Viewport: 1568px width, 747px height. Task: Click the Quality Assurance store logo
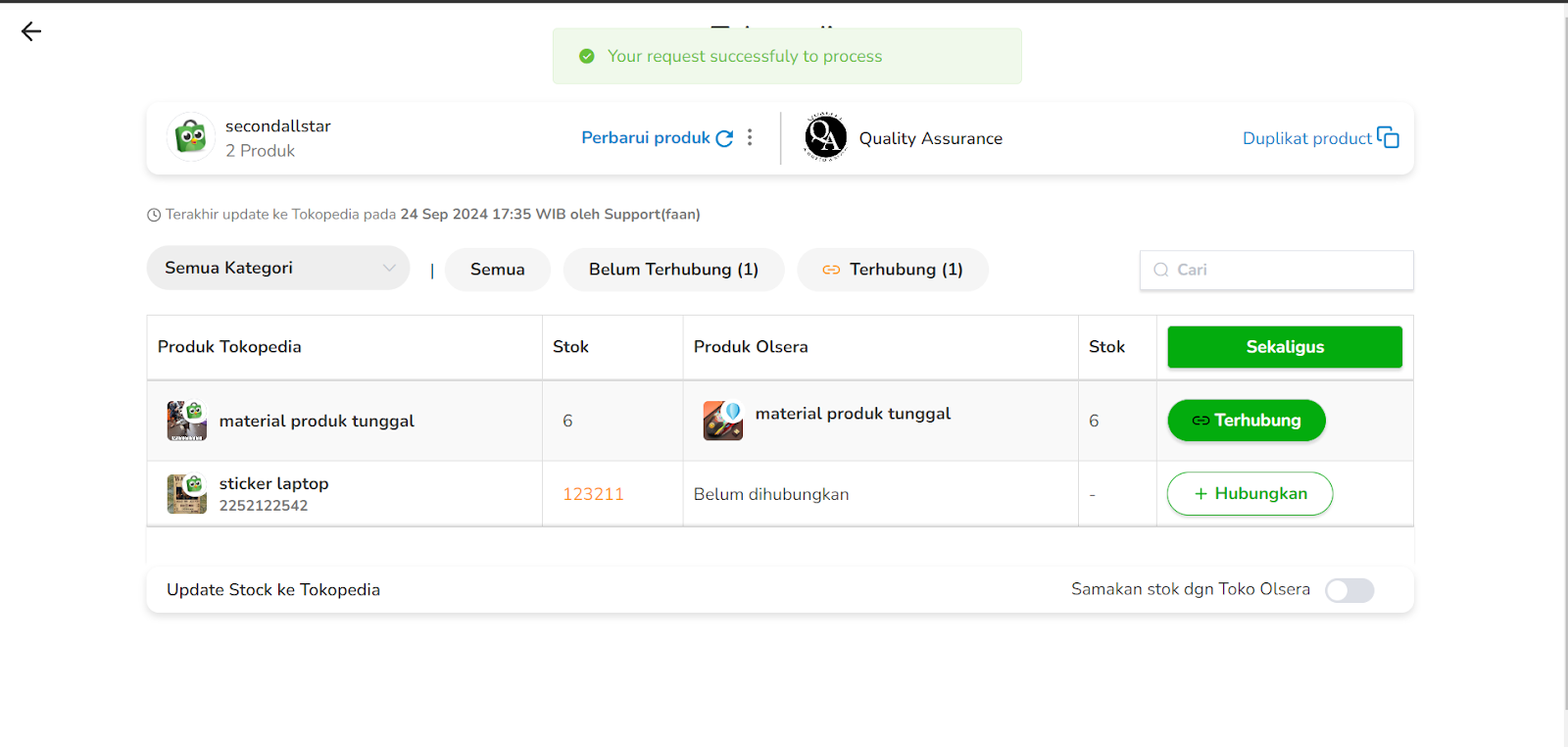[x=825, y=137]
